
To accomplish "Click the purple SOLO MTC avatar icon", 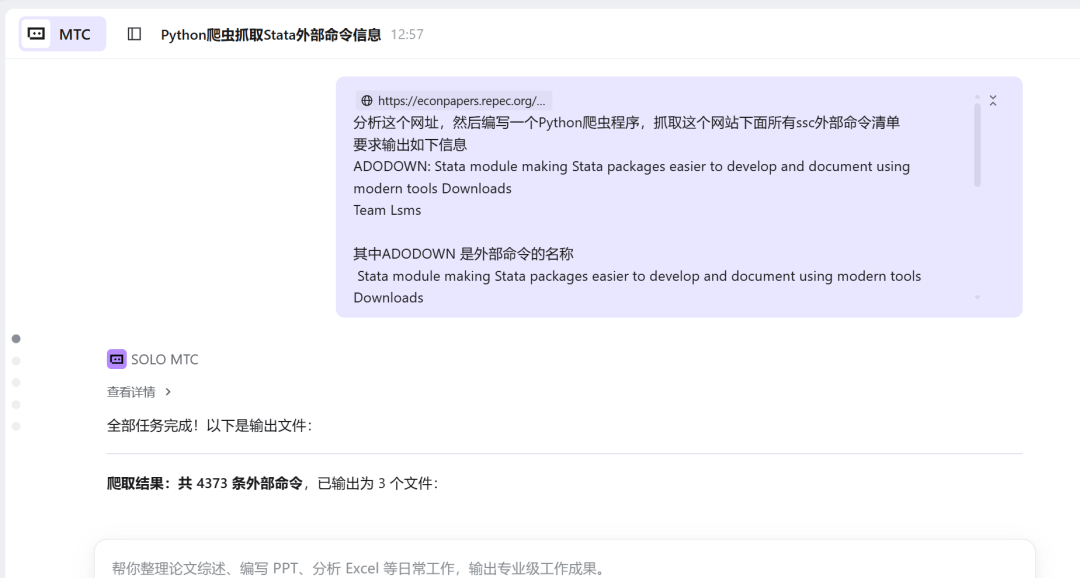I will pos(117,359).
